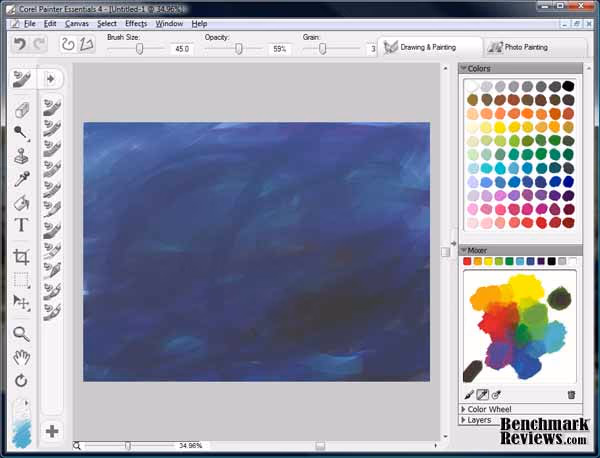Image resolution: width=600 pixels, height=458 pixels.
Task: Select the Mixer sample multiple colors tool
Action: point(496,394)
